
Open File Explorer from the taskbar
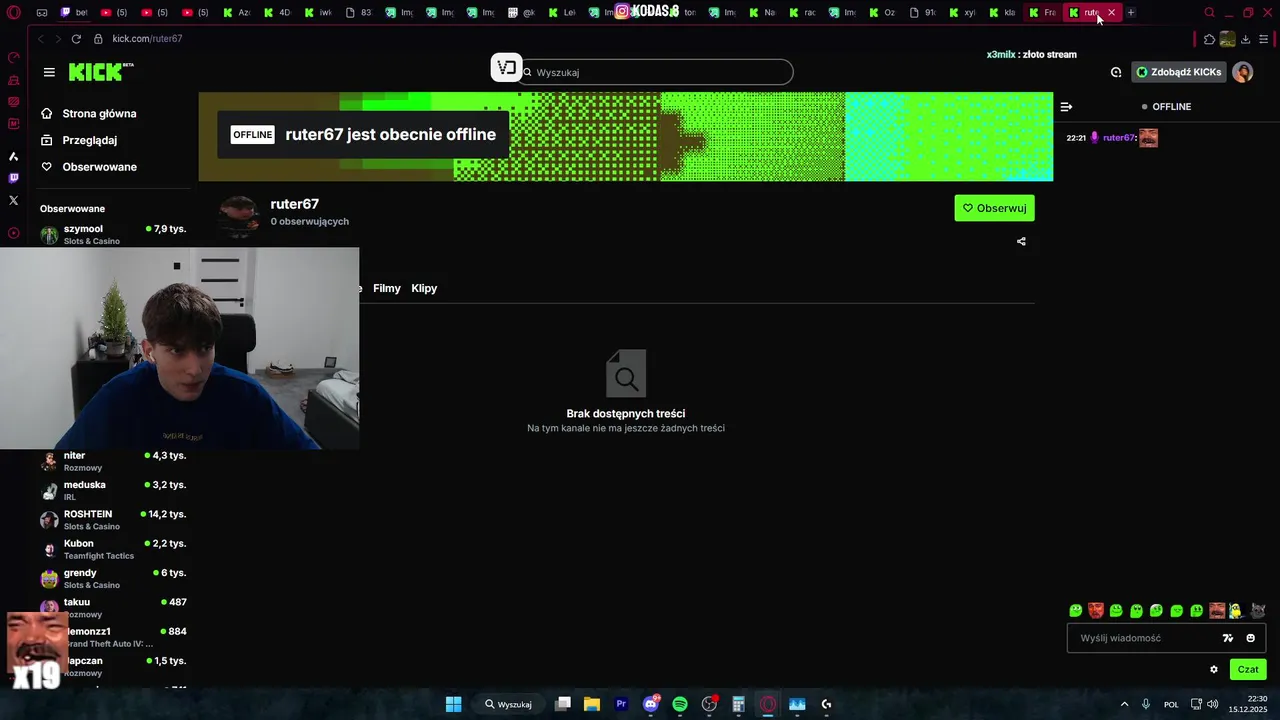pos(592,704)
